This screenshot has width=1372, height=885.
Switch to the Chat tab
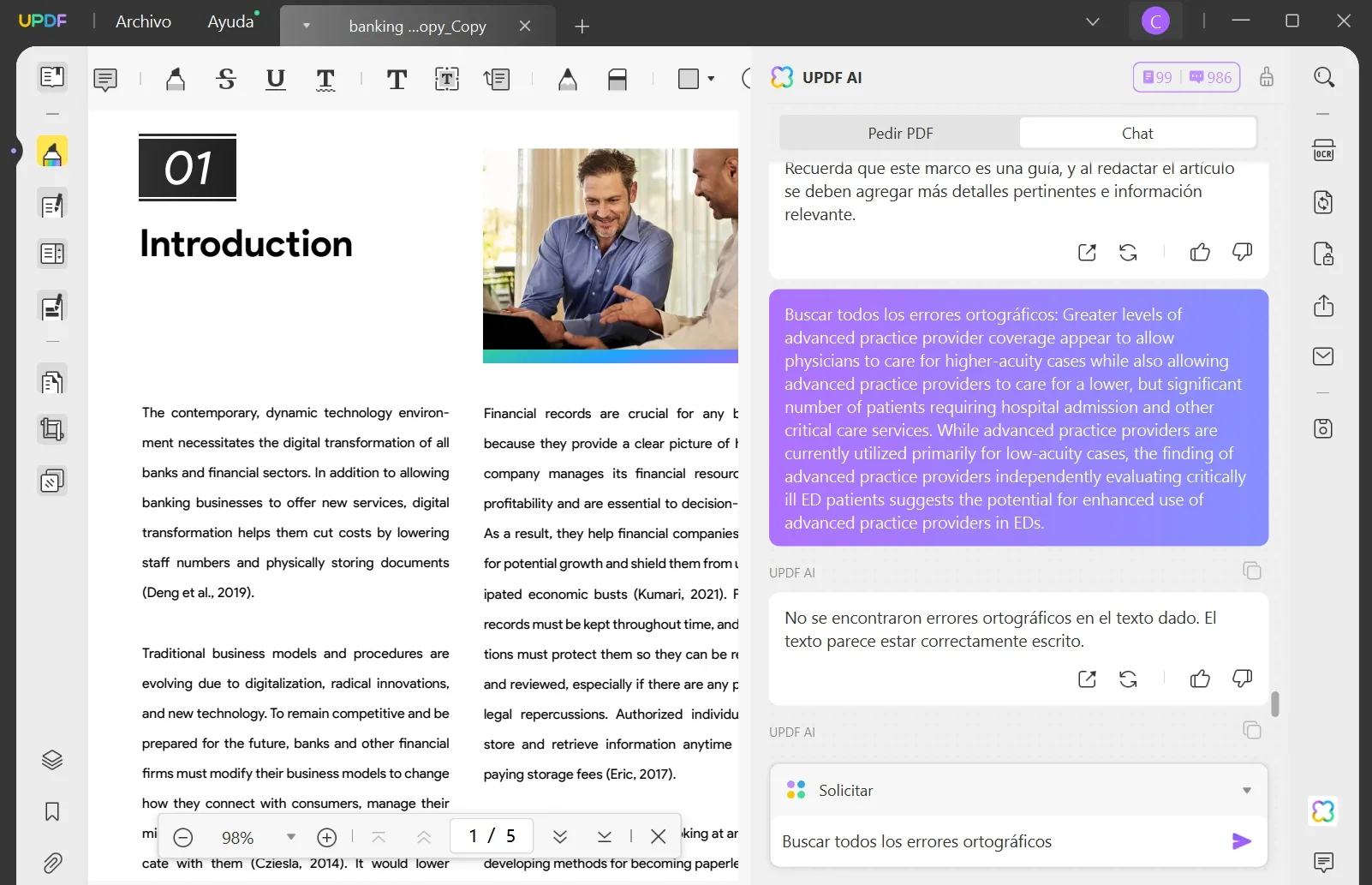(1137, 134)
